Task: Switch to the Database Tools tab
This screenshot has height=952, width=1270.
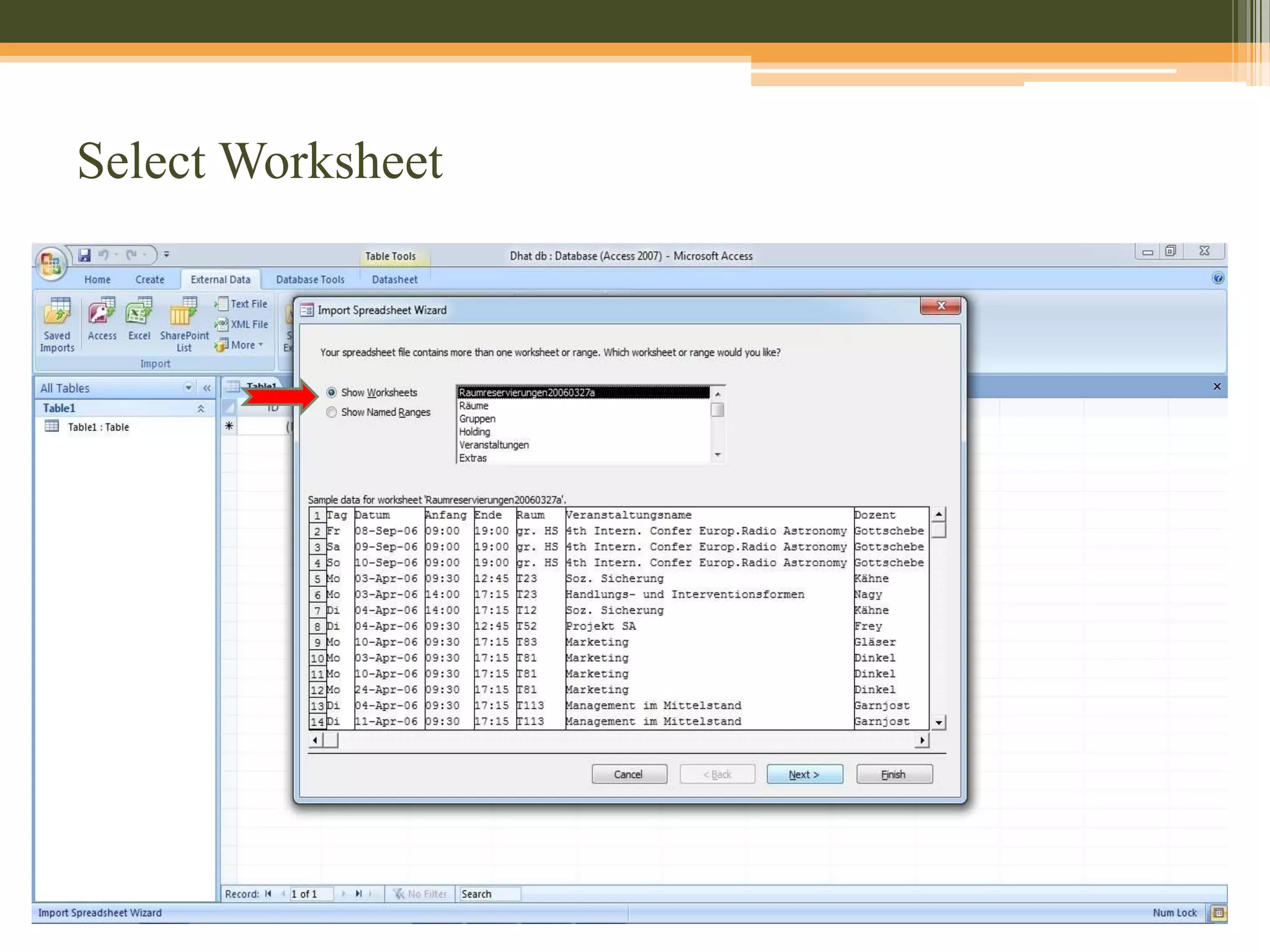Action: pyautogui.click(x=310, y=280)
